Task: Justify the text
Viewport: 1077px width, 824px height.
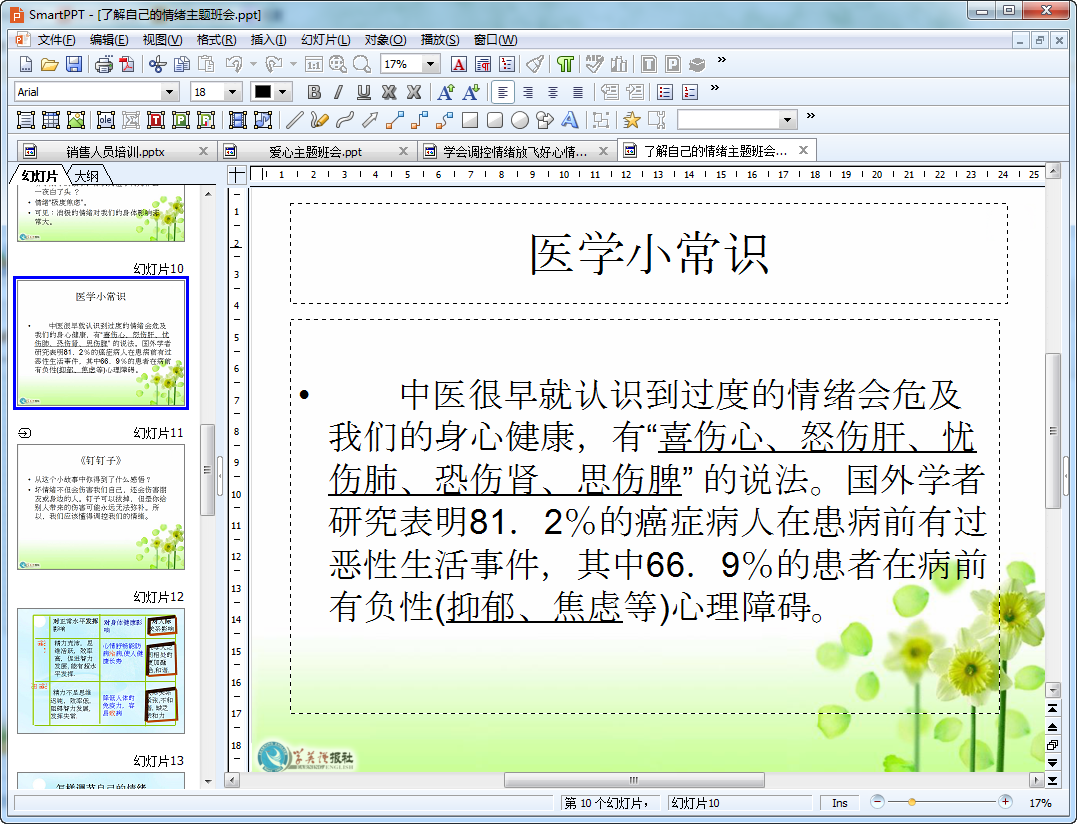Action: point(578,92)
